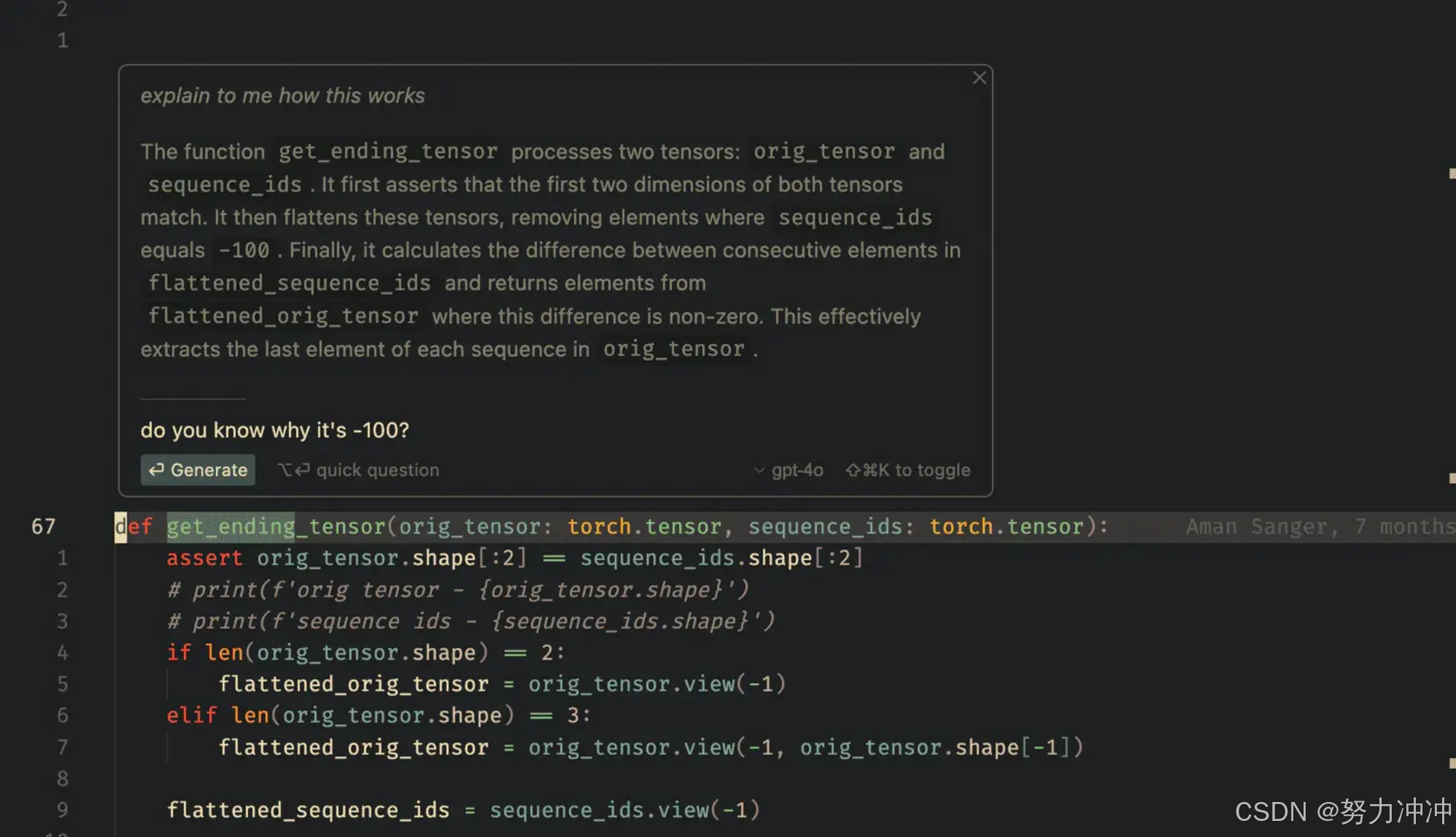Click line number 67 in the gutter
This screenshot has height=837, width=1456.
click(x=43, y=526)
